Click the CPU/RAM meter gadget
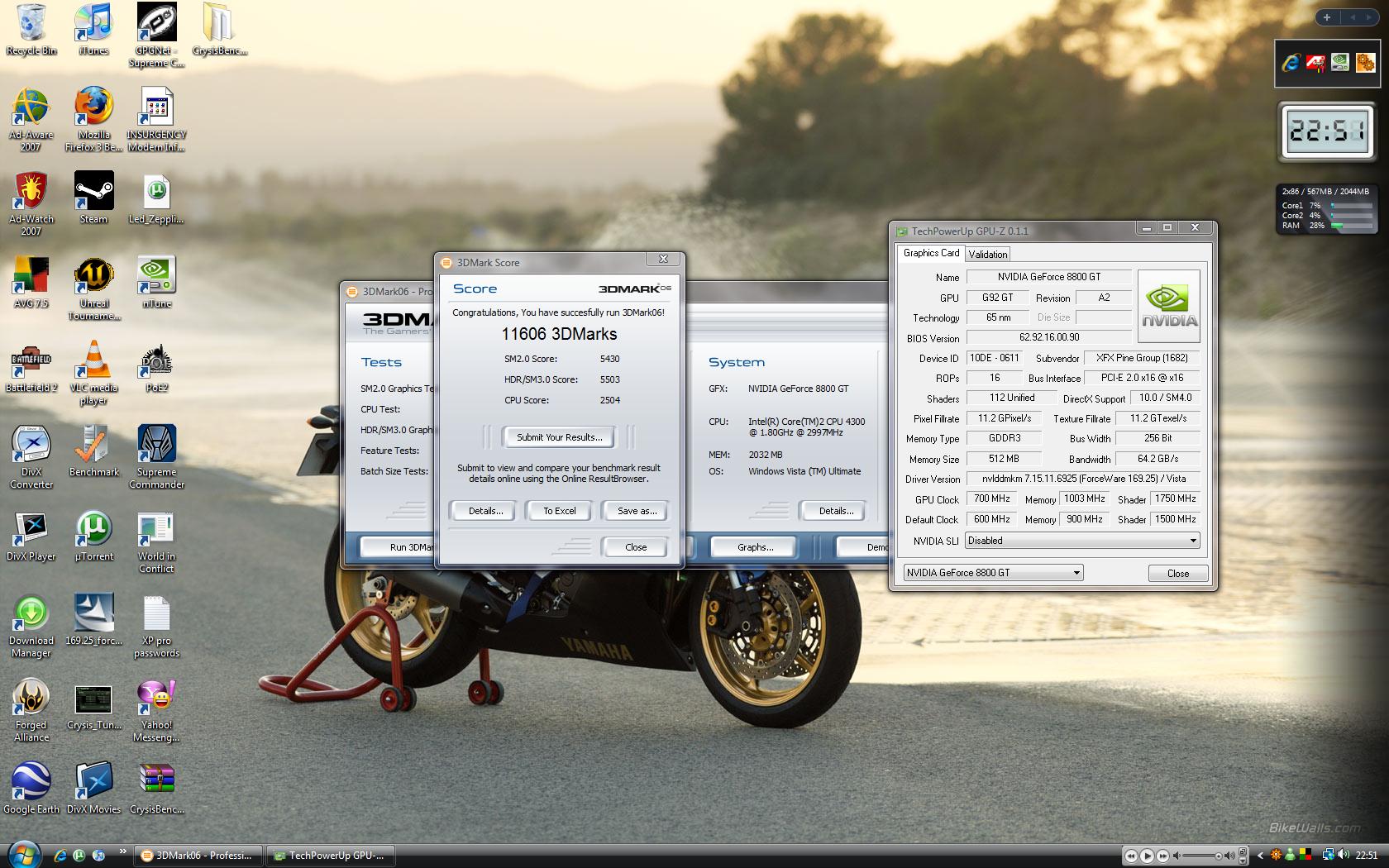1389x868 pixels. [1326, 207]
